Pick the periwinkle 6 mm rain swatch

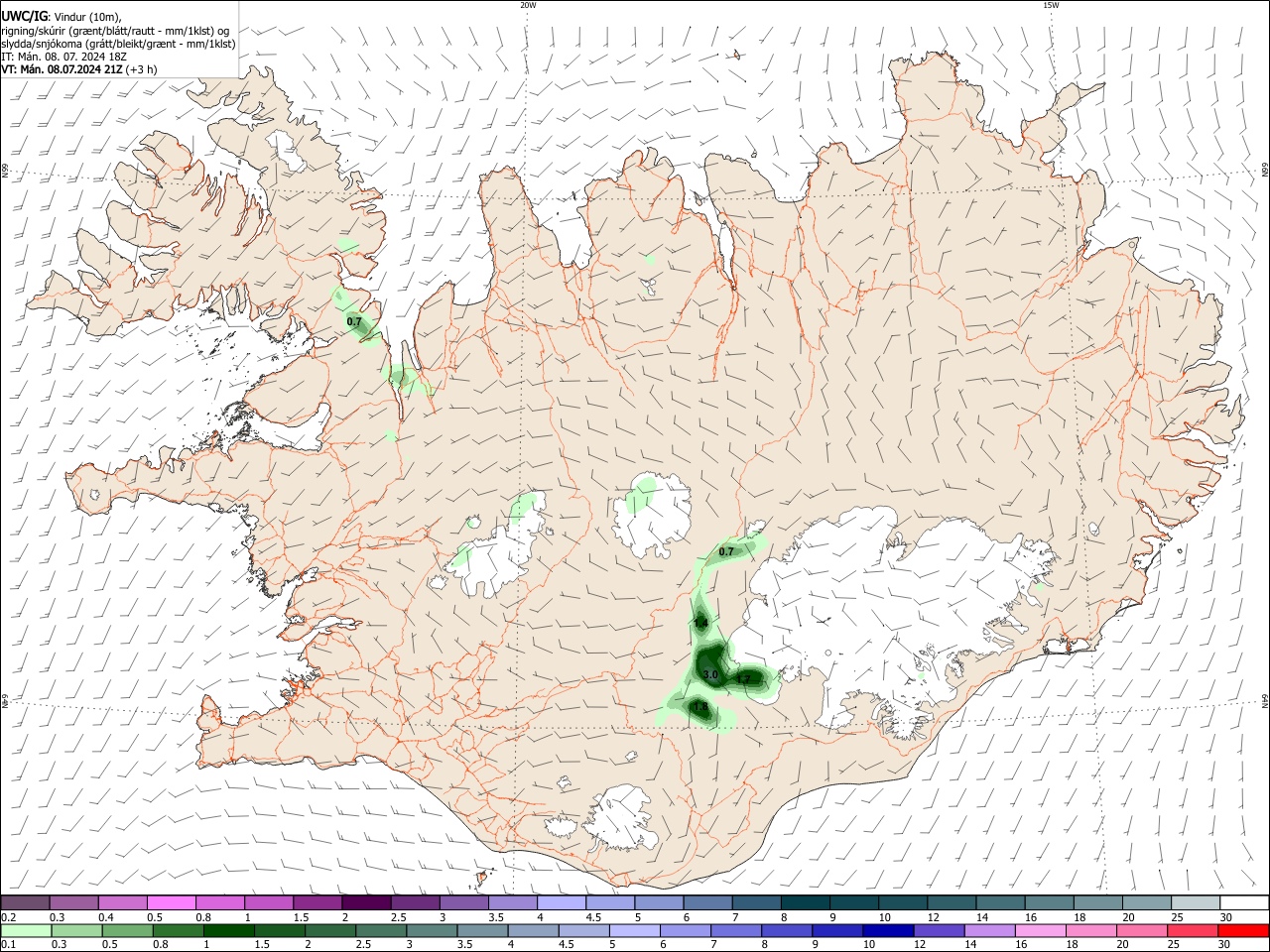[685, 930]
